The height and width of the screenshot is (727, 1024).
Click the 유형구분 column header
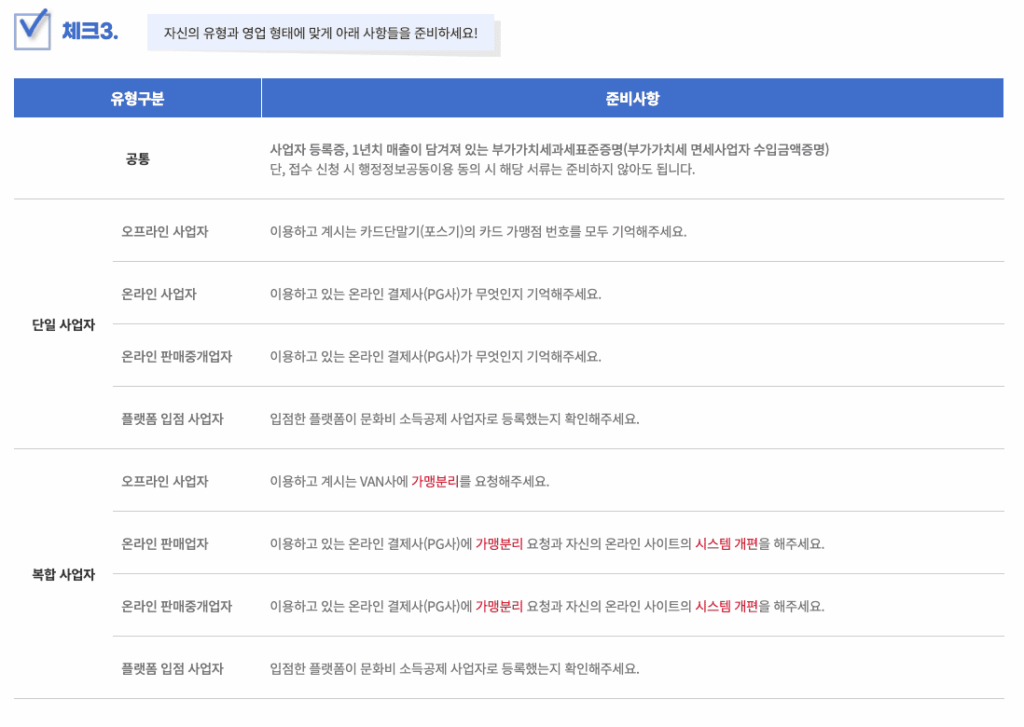(x=137, y=98)
